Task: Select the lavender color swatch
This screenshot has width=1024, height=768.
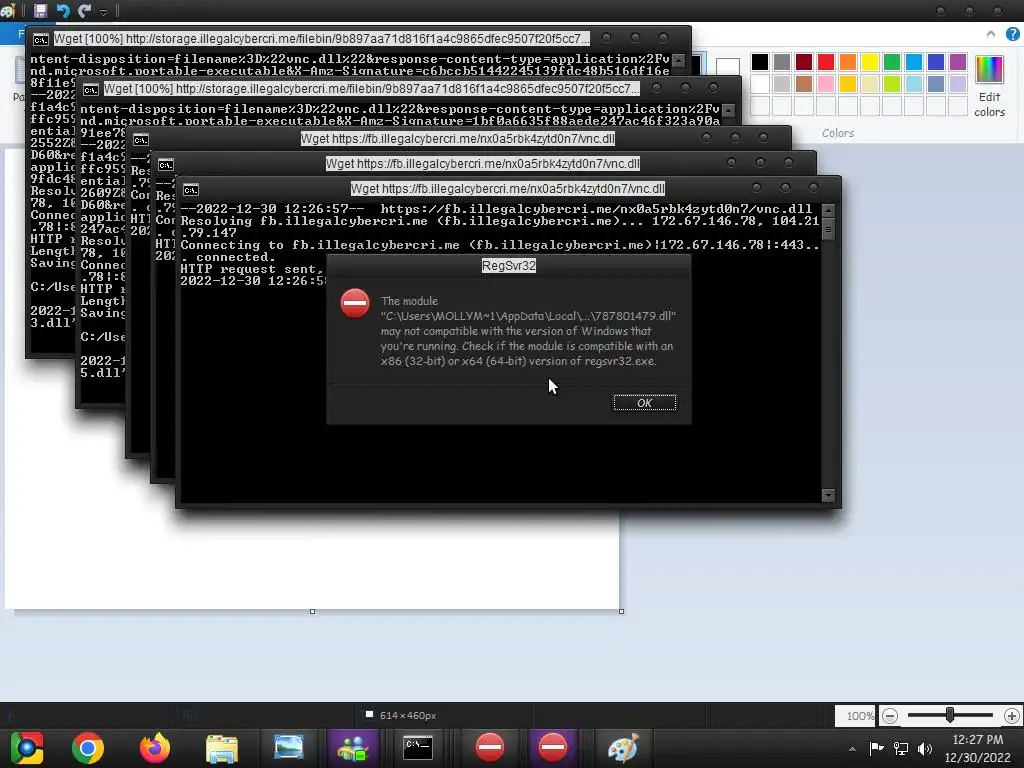Action: pyautogui.click(x=958, y=84)
